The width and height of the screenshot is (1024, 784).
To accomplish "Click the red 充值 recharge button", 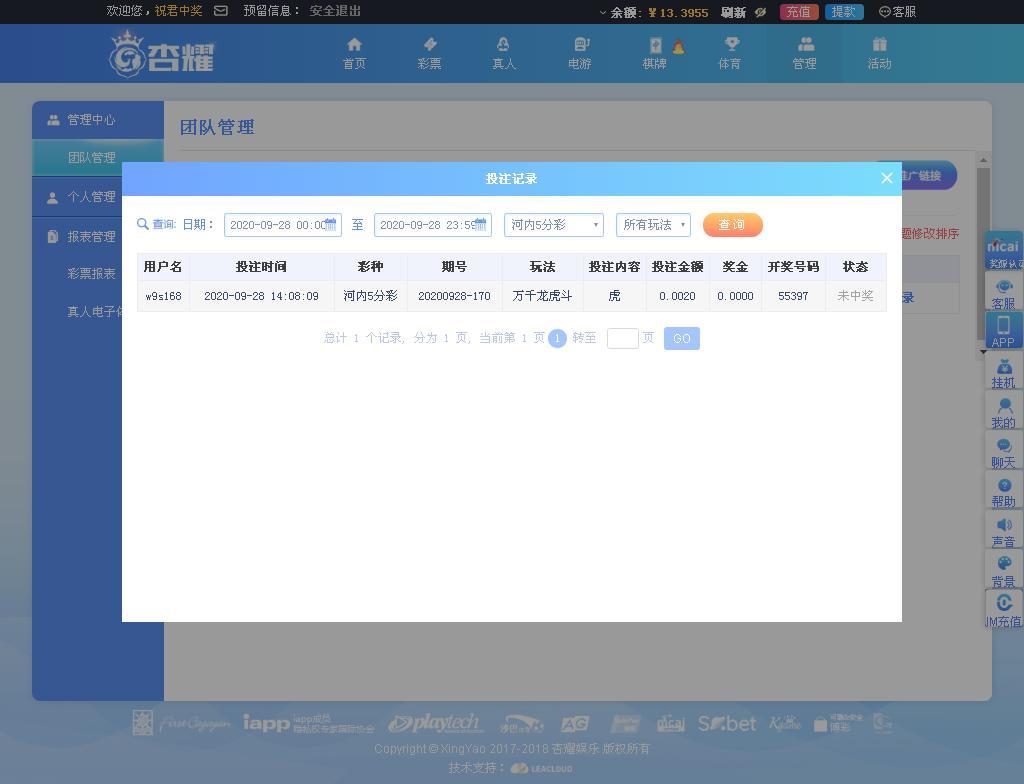I will tap(798, 12).
